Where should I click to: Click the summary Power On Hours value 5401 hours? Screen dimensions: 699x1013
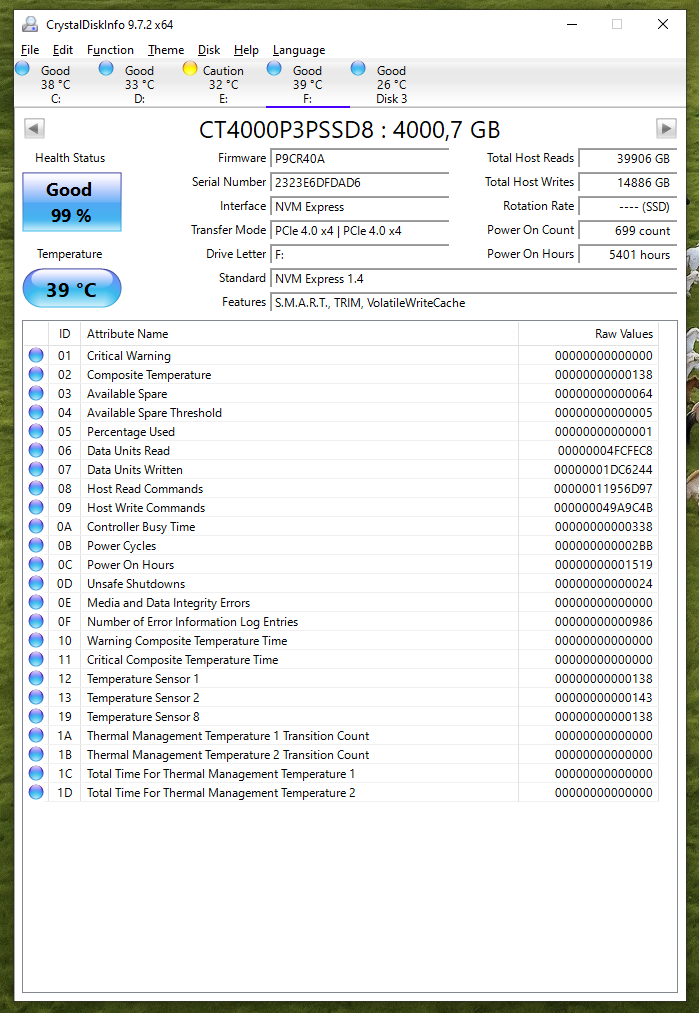pyautogui.click(x=628, y=255)
